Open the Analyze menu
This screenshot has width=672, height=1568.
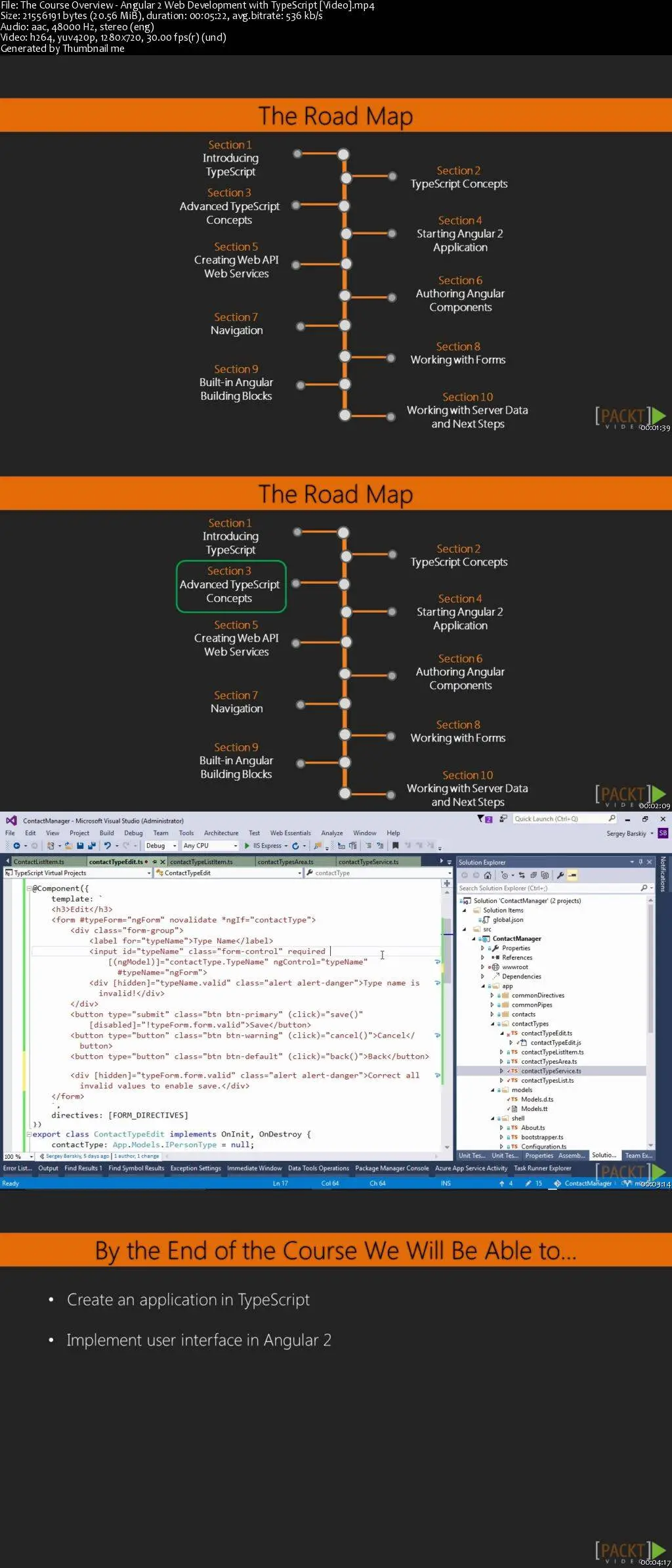331,833
